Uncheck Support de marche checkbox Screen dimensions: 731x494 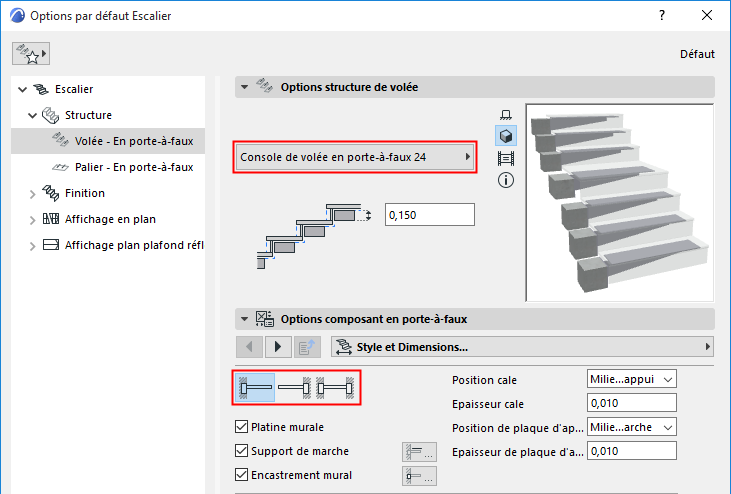[241, 452]
